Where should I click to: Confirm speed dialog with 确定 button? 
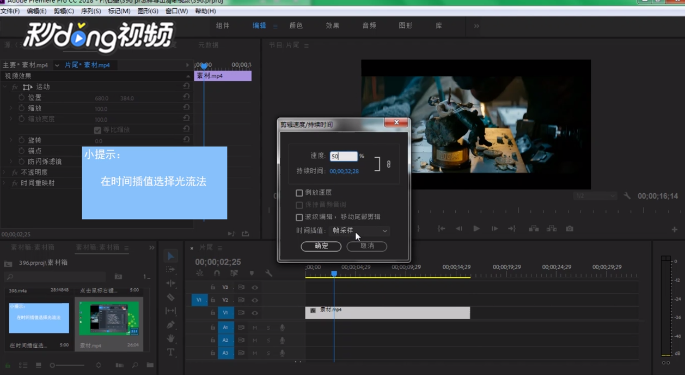tap(321, 246)
